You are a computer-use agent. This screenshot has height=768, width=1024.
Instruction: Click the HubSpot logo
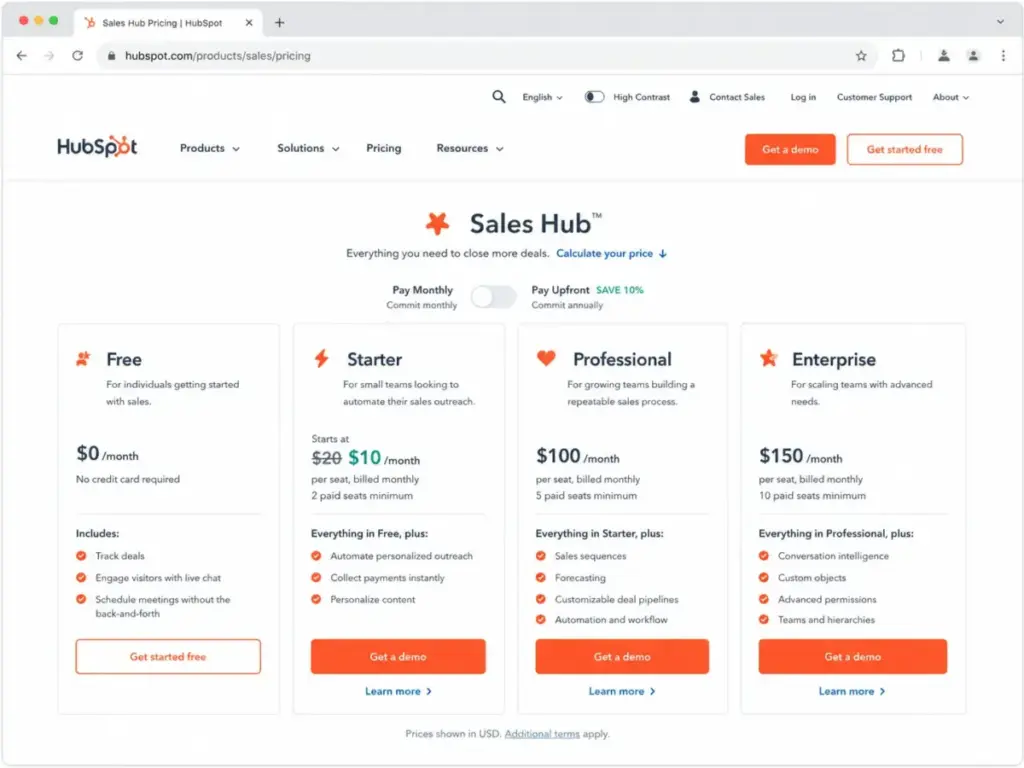[x=97, y=146]
